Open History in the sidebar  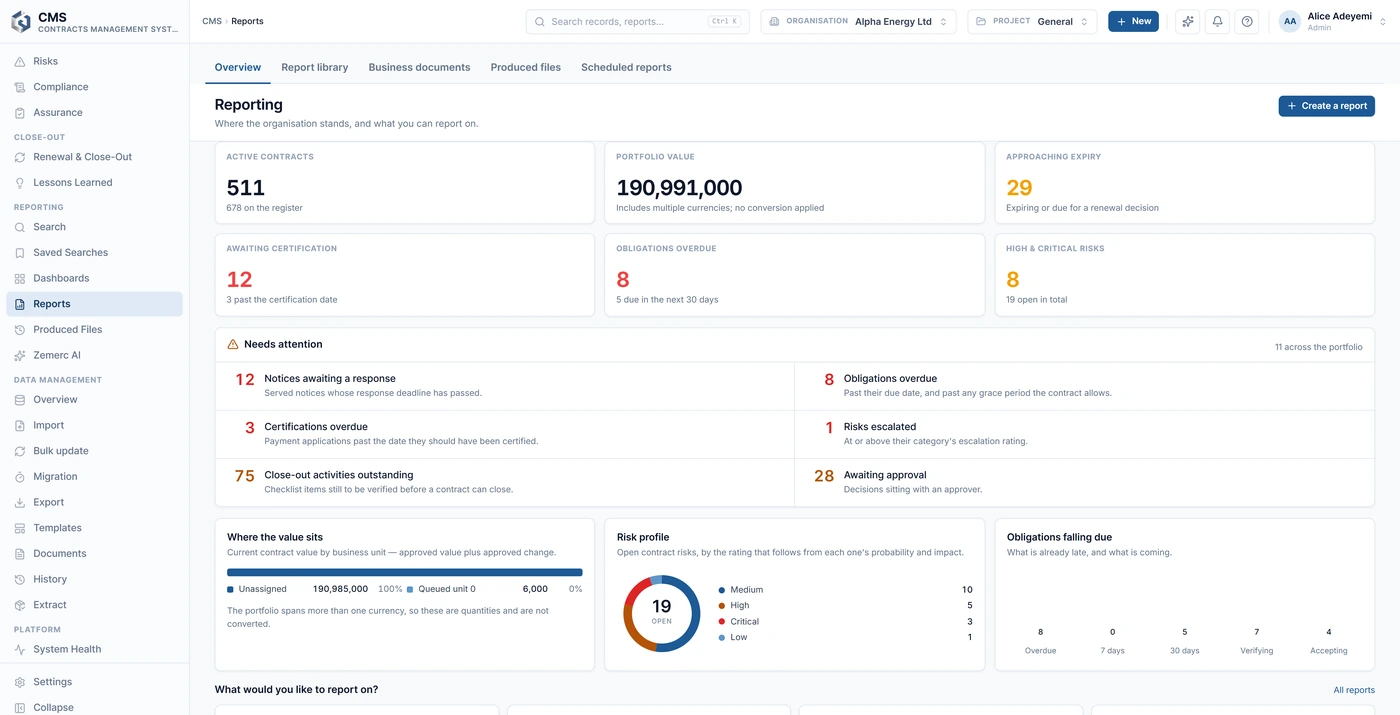point(94,579)
